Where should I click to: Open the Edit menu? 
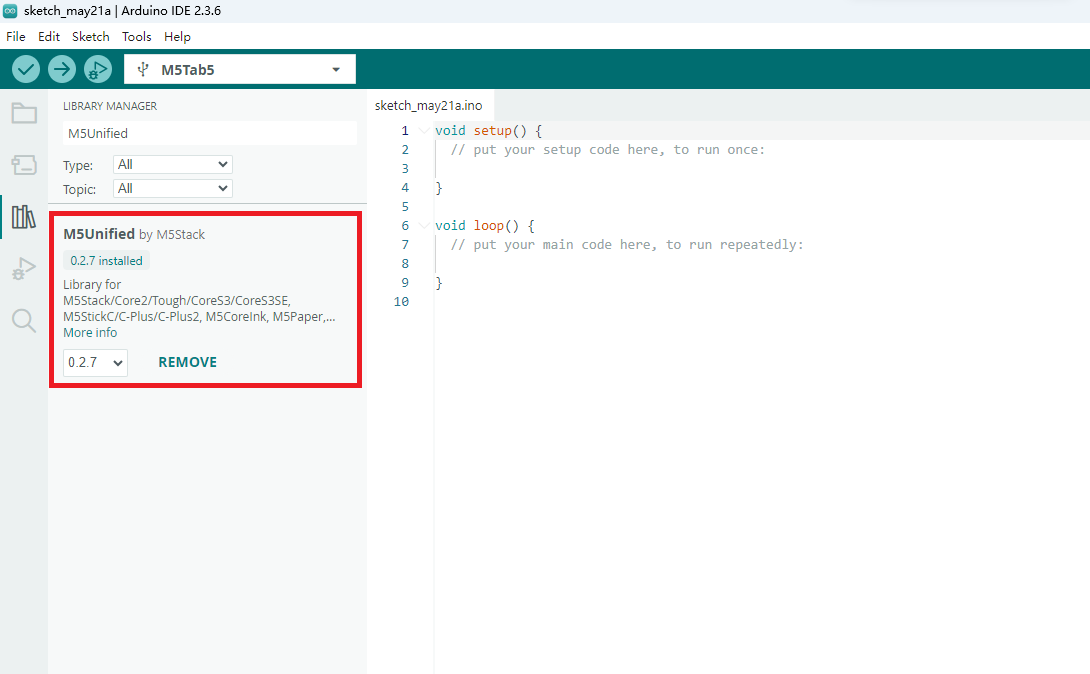click(49, 37)
